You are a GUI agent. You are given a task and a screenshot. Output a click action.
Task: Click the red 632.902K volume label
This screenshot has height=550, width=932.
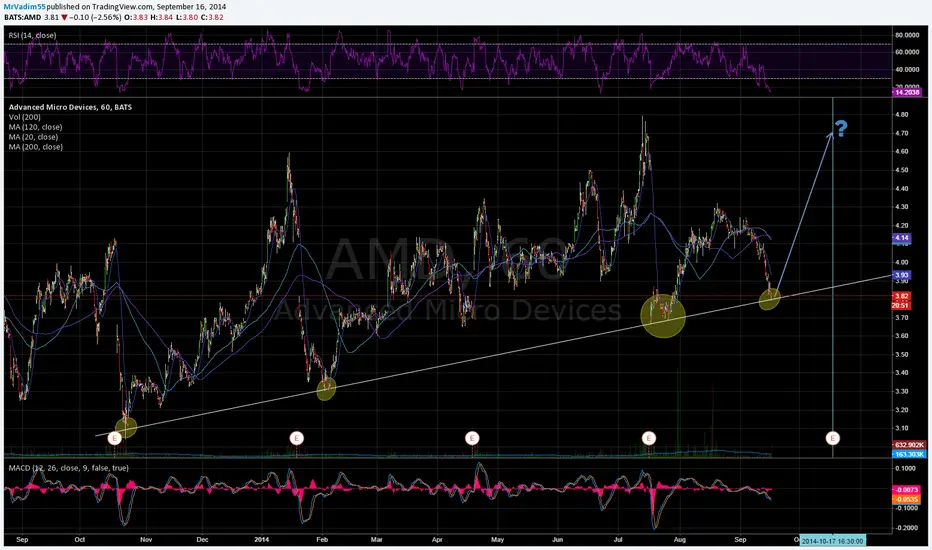(x=909, y=445)
